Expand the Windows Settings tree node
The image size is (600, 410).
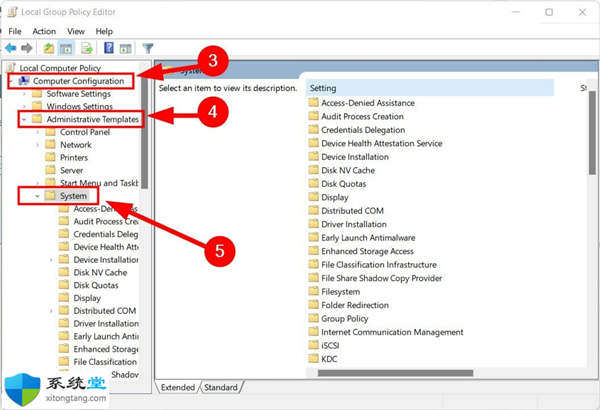coord(24,106)
